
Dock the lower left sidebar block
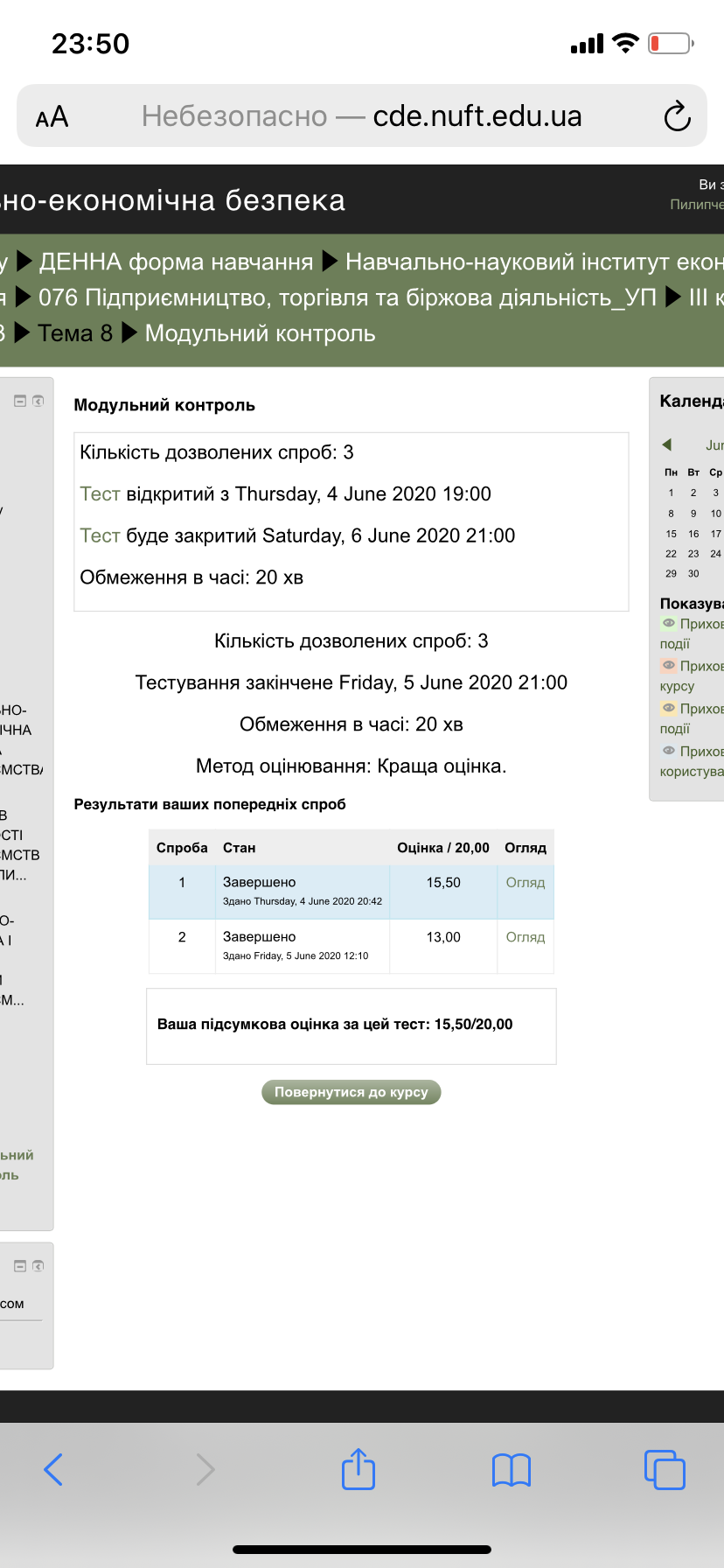tap(38, 1266)
